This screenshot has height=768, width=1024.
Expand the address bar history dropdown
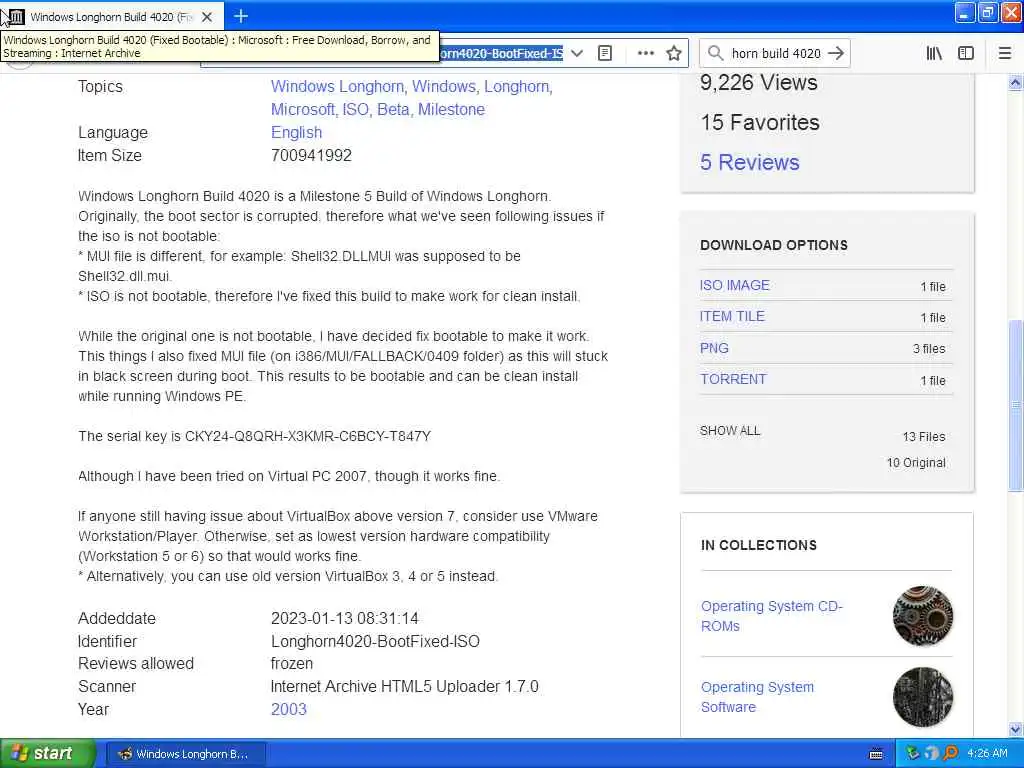click(x=577, y=54)
